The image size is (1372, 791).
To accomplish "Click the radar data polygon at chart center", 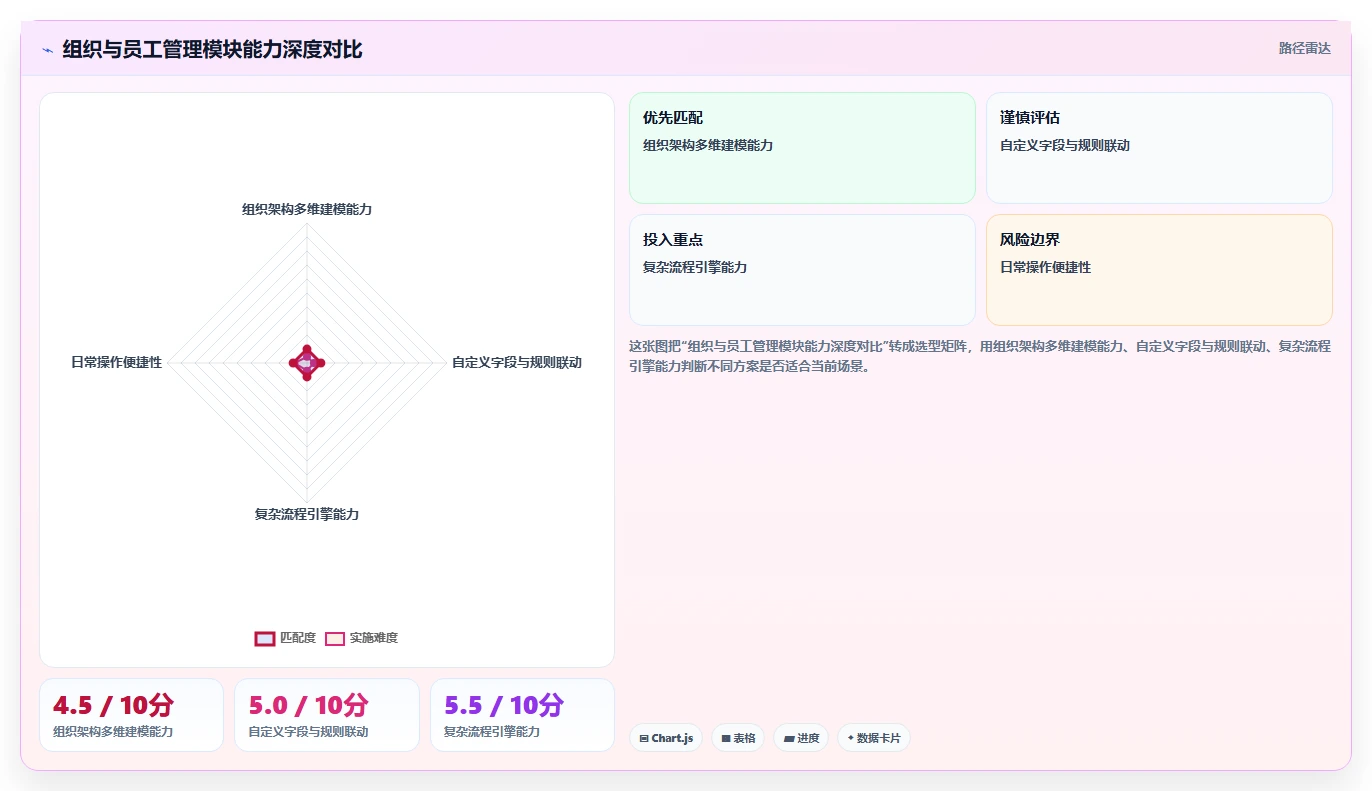I will 307,362.
